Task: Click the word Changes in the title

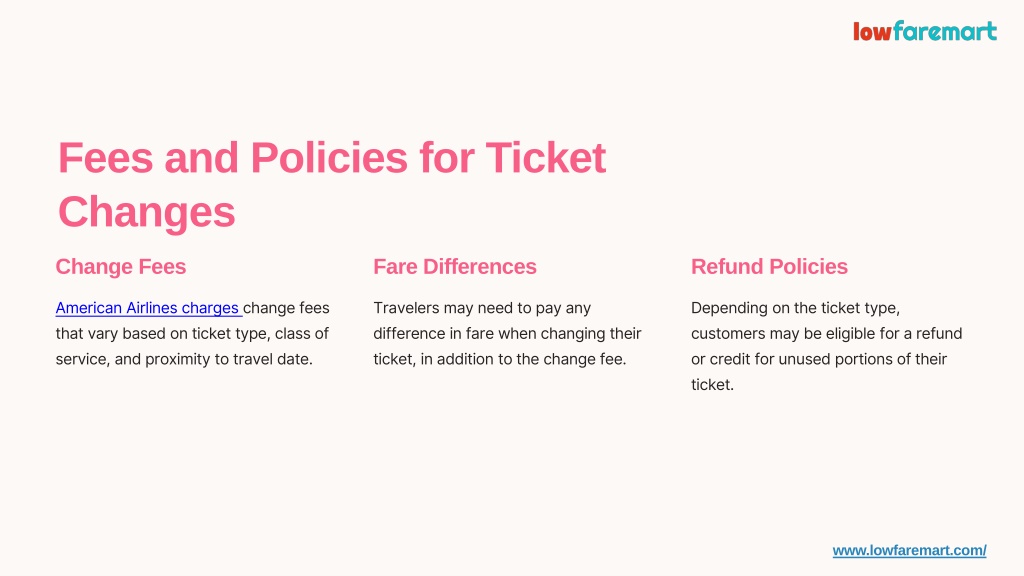Action: 146,212
